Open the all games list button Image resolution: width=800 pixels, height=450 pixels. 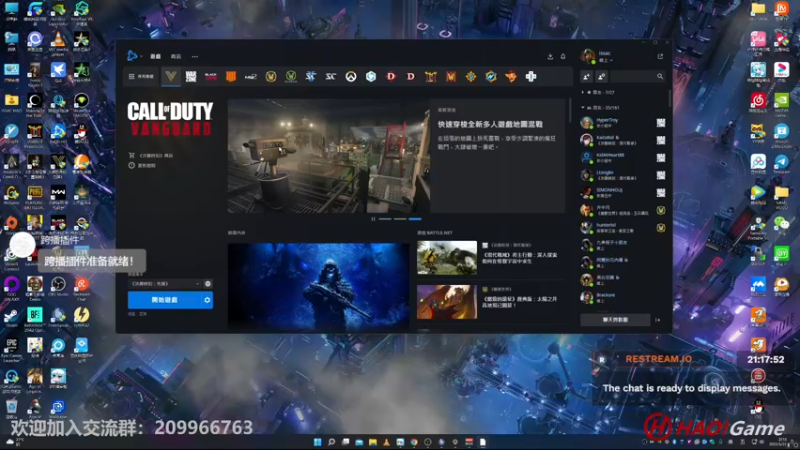pyautogui.click(x=141, y=77)
